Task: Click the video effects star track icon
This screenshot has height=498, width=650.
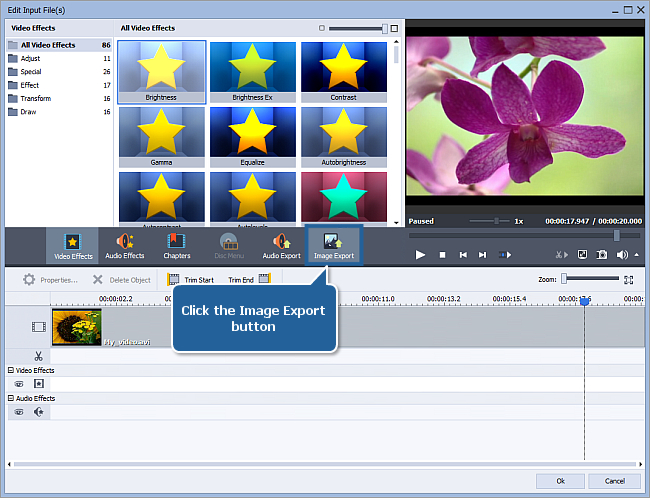Action: click(x=39, y=384)
